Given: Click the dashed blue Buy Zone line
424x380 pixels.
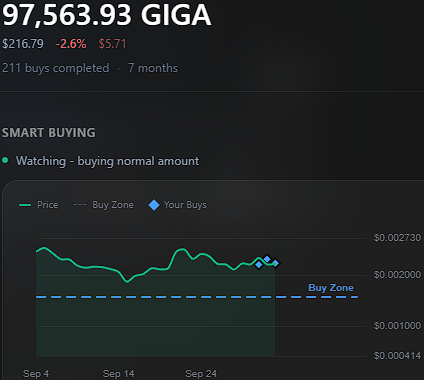Looking at the screenshot, I should [197, 297].
